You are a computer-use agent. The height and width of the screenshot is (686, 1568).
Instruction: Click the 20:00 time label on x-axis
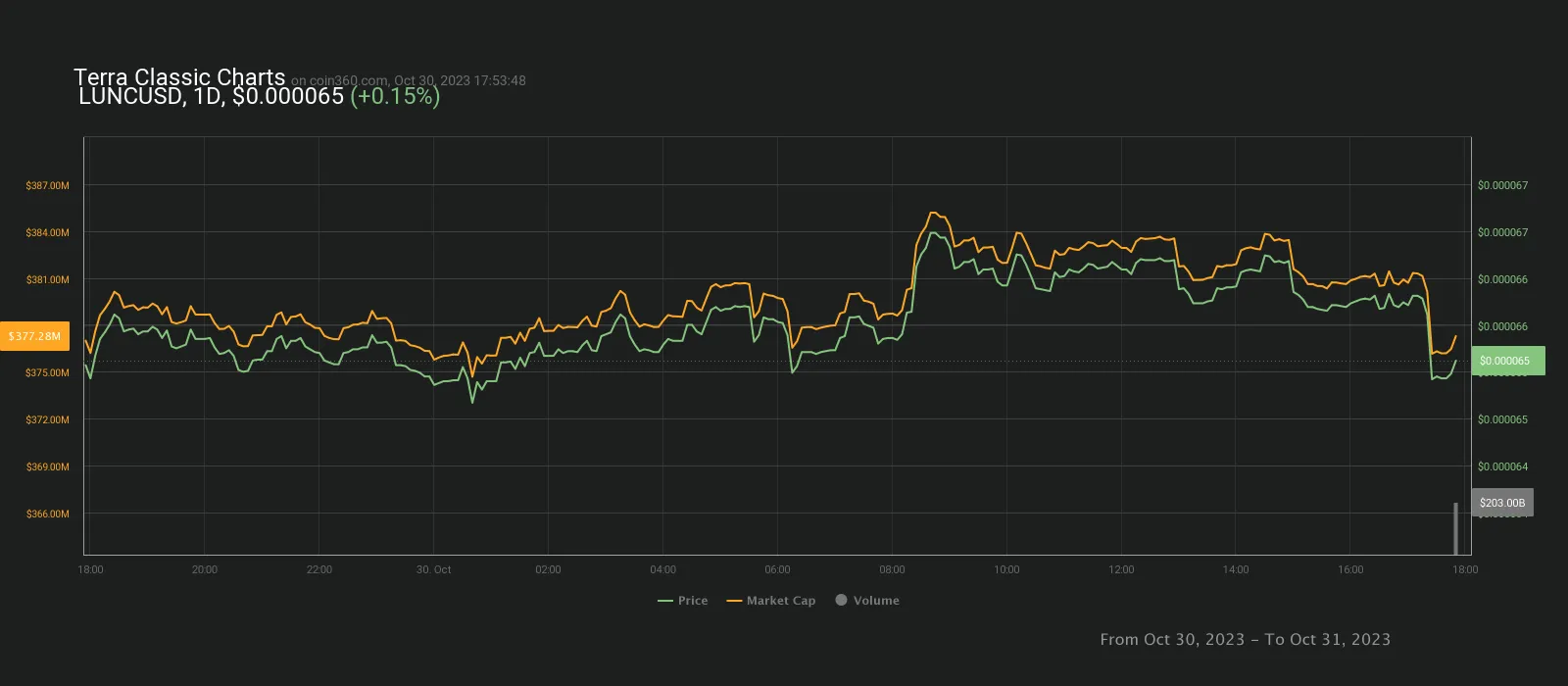[x=205, y=569]
